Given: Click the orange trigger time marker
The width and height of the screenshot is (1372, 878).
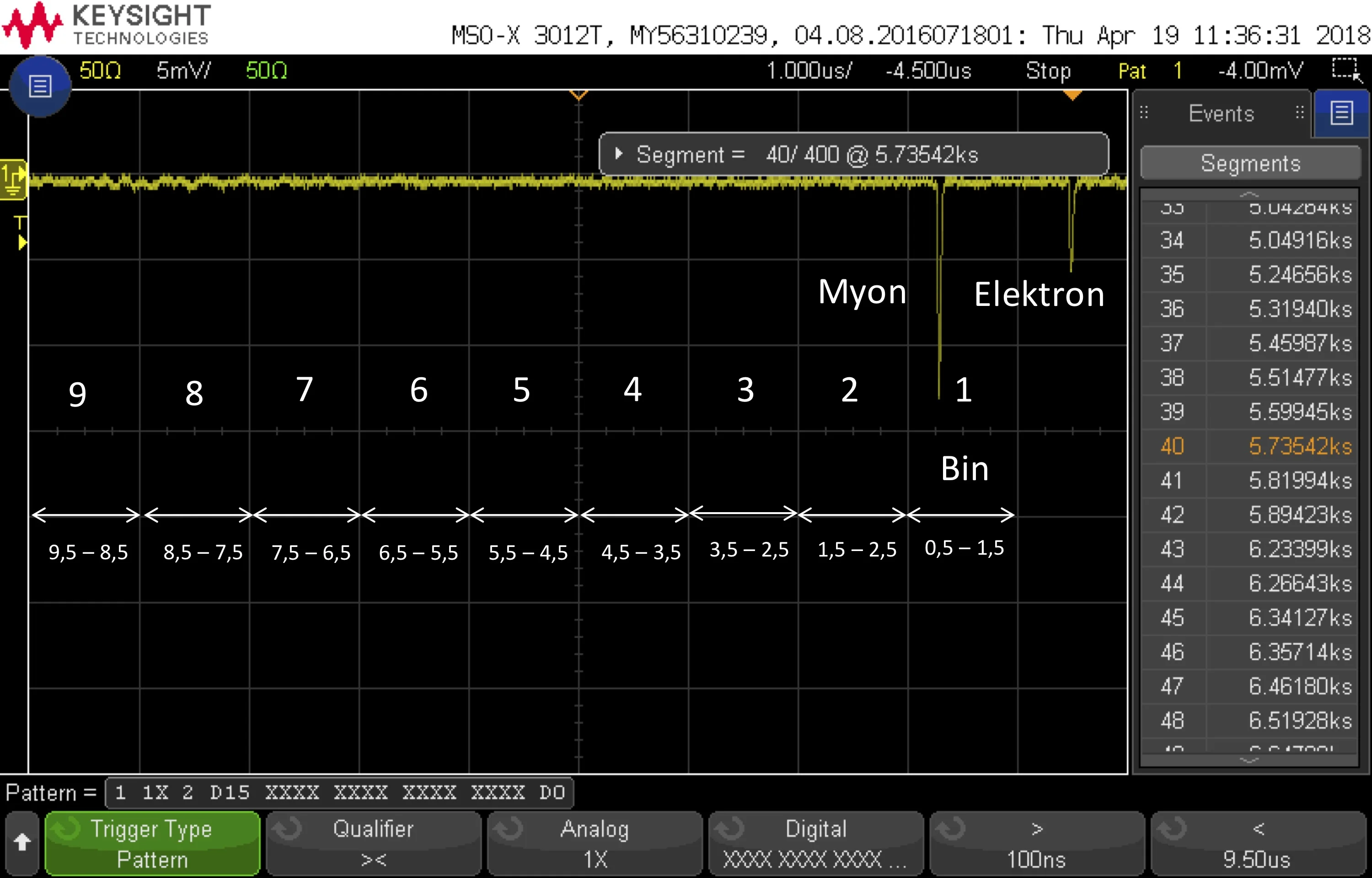Looking at the screenshot, I should [579, 95].
